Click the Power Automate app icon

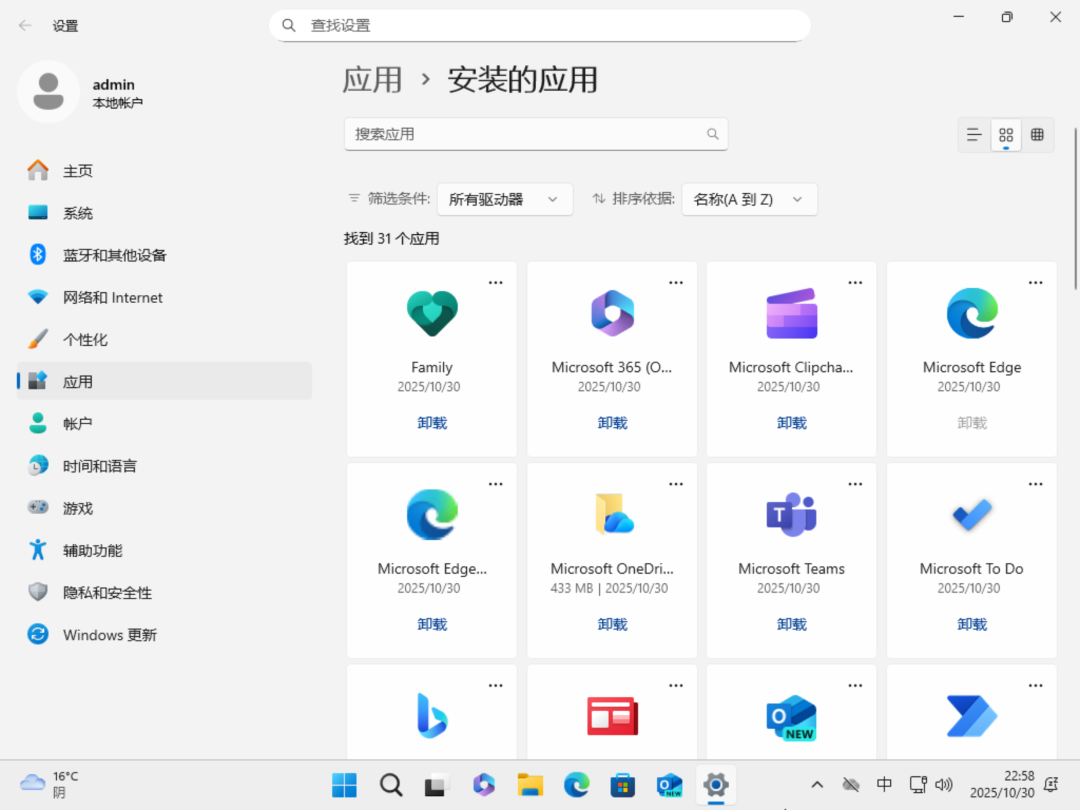tap(972, 716)
